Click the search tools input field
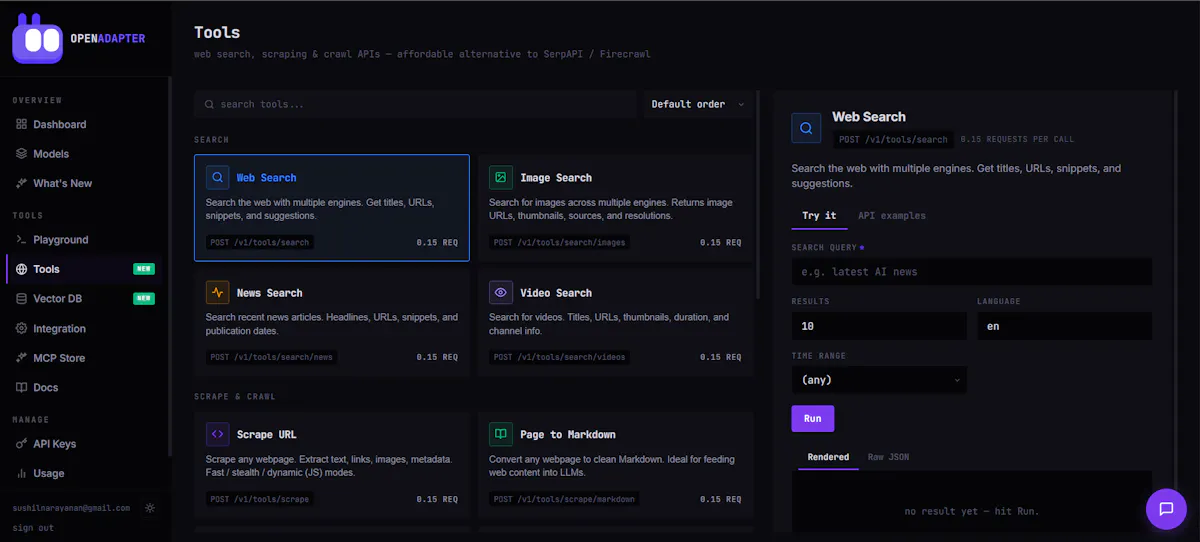The width and height of the screenshot is (1200, 542). click(415, 104)
